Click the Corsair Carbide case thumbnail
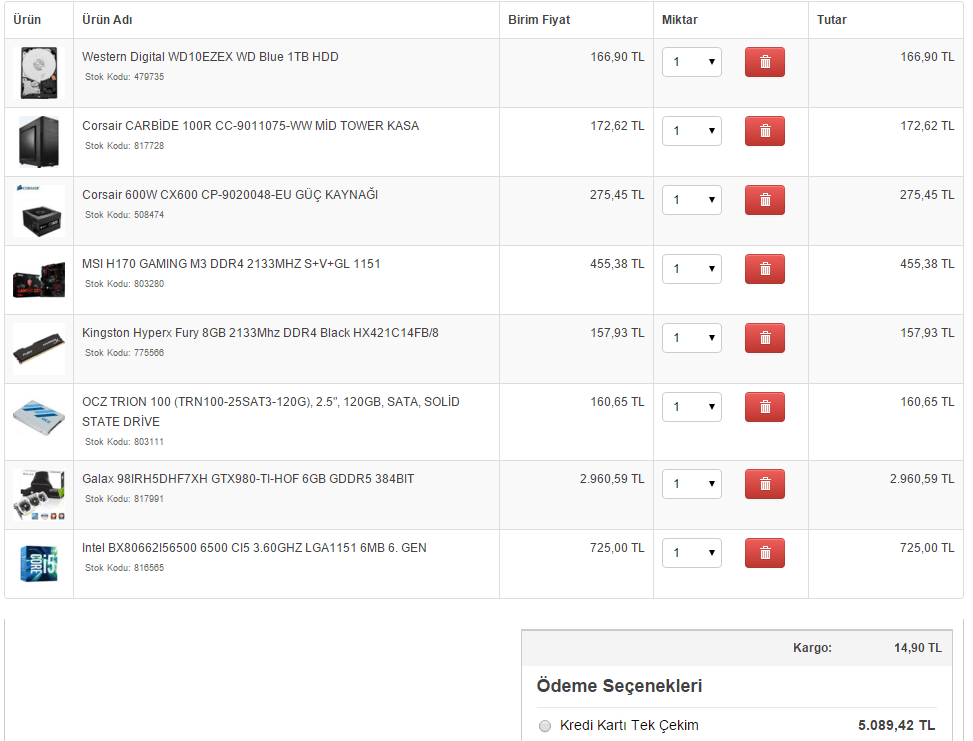973x741 pixels. 39,142
